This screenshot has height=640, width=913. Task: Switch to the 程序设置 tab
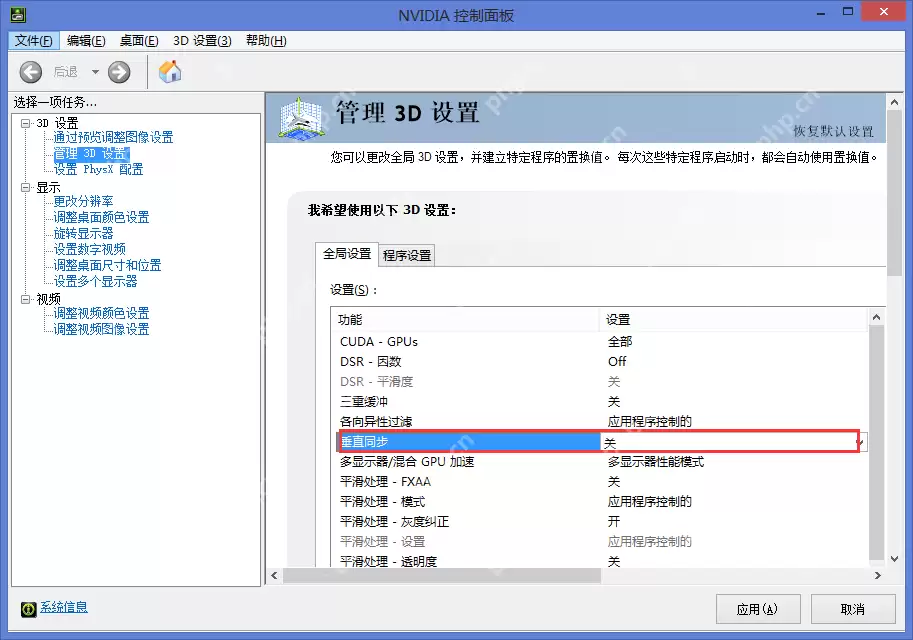coord(406,254)
